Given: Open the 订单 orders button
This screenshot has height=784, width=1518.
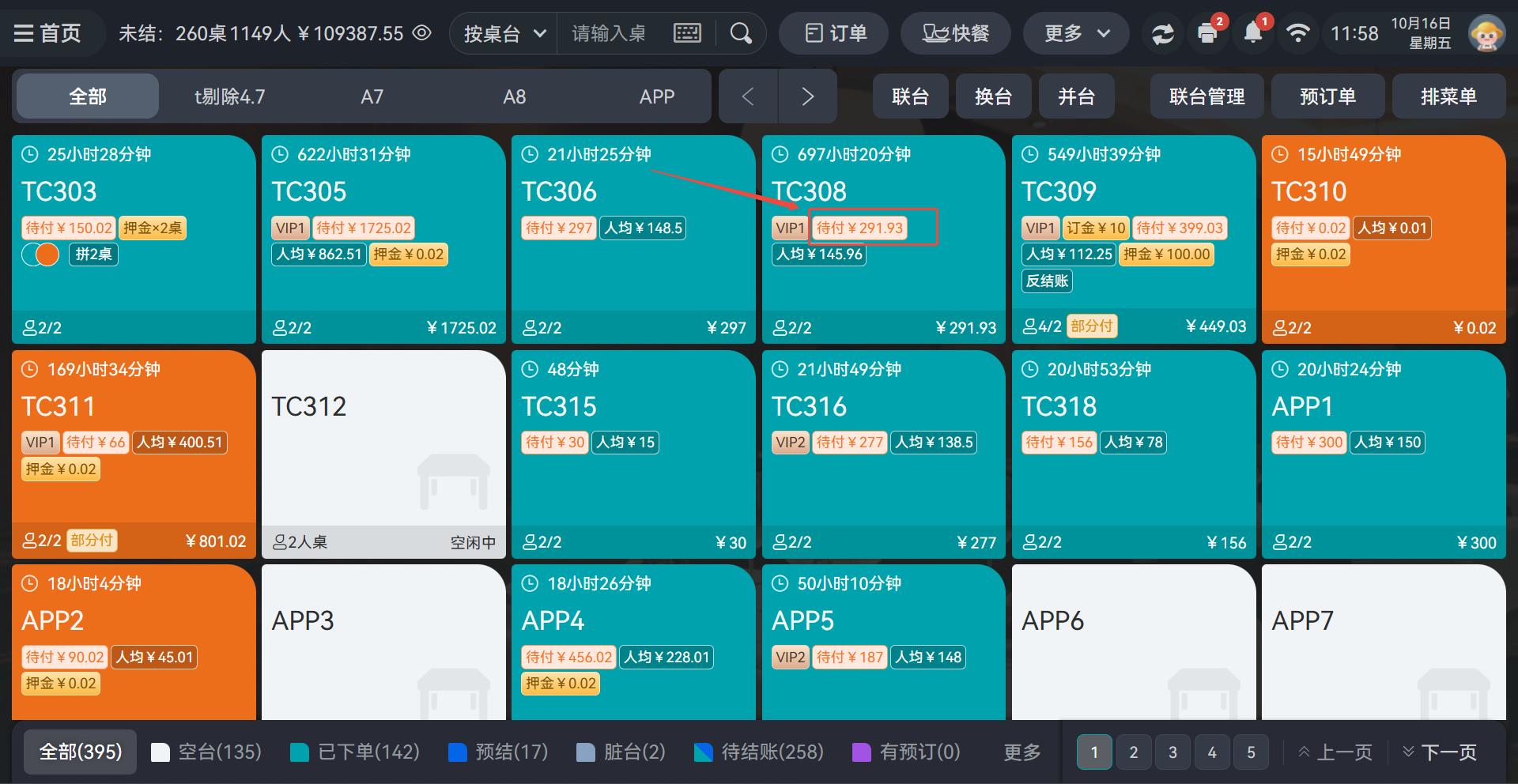Looking at the screenshot, I should tap(835, 33).
